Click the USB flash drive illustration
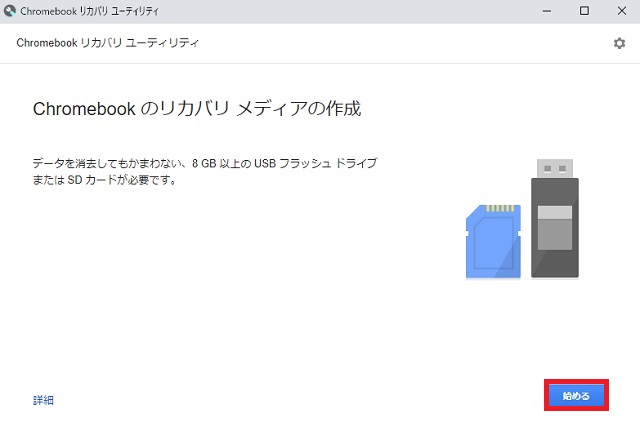640x440 pixels. pyautogui.click(x=555, y=218)
